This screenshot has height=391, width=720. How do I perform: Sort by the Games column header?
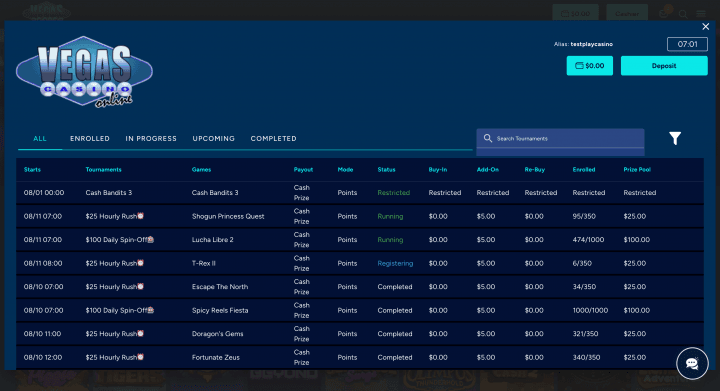tap(202, 170)
